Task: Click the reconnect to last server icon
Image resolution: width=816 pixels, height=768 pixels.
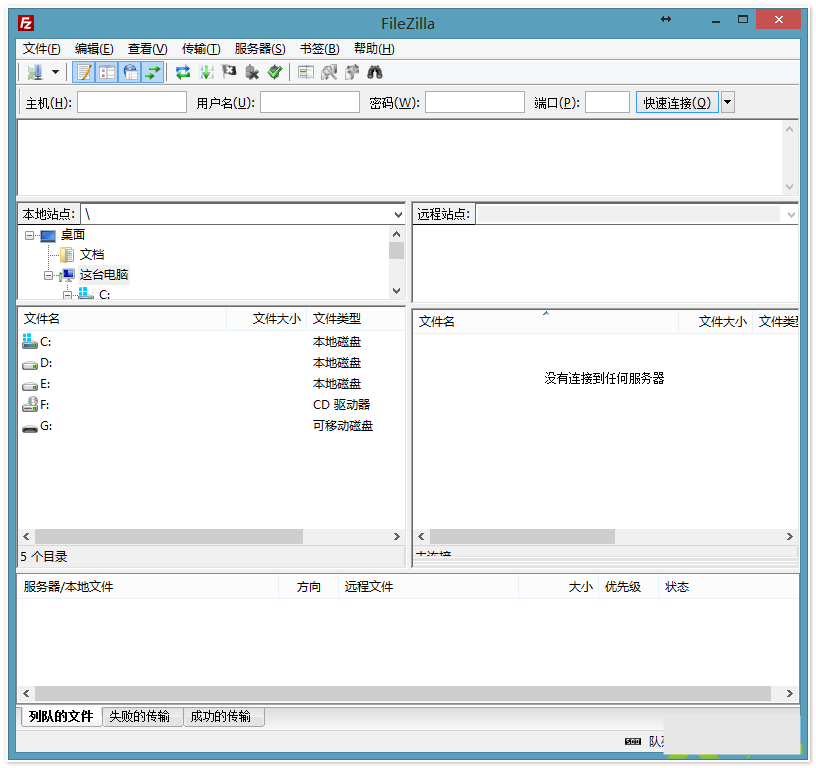Action: [275, 72]
